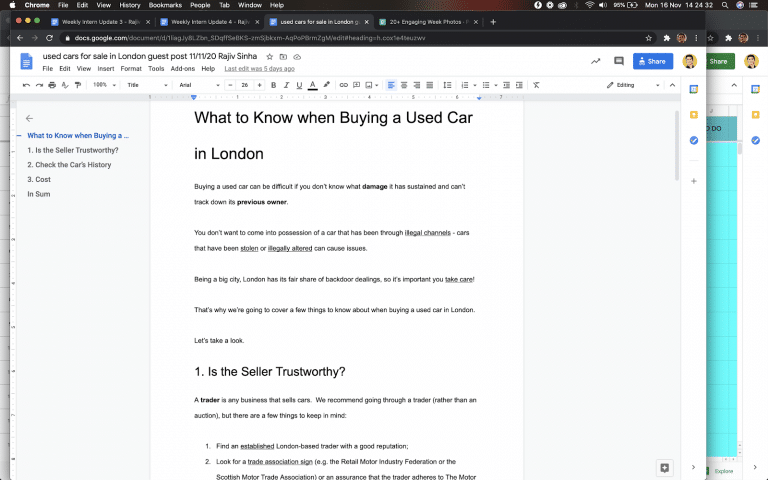768x480 pixels.
Task: Open comment history icon
Action: click(619, 61)
